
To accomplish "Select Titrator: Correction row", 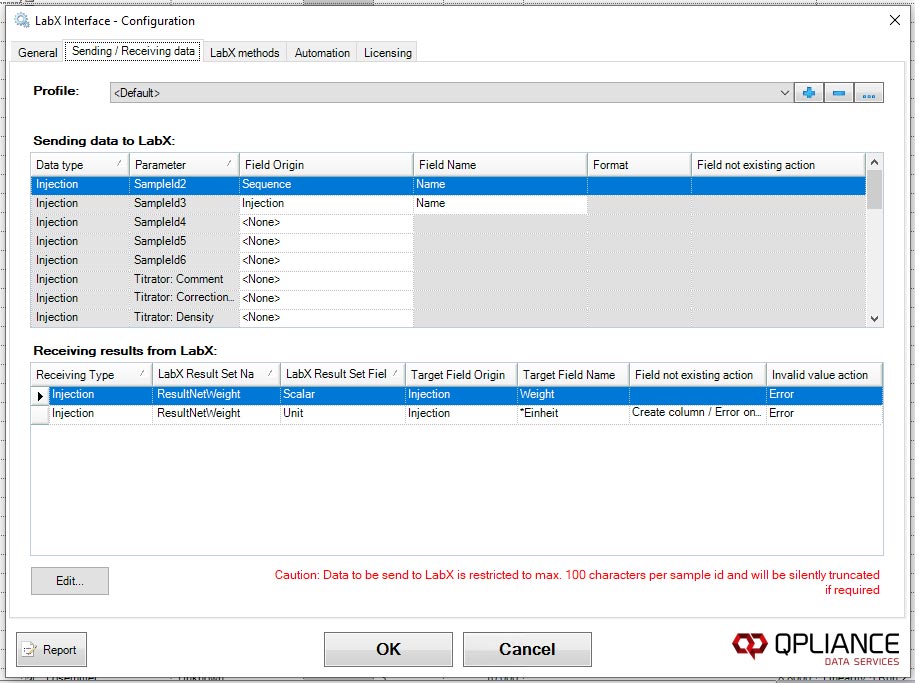I will click(448, 298).
